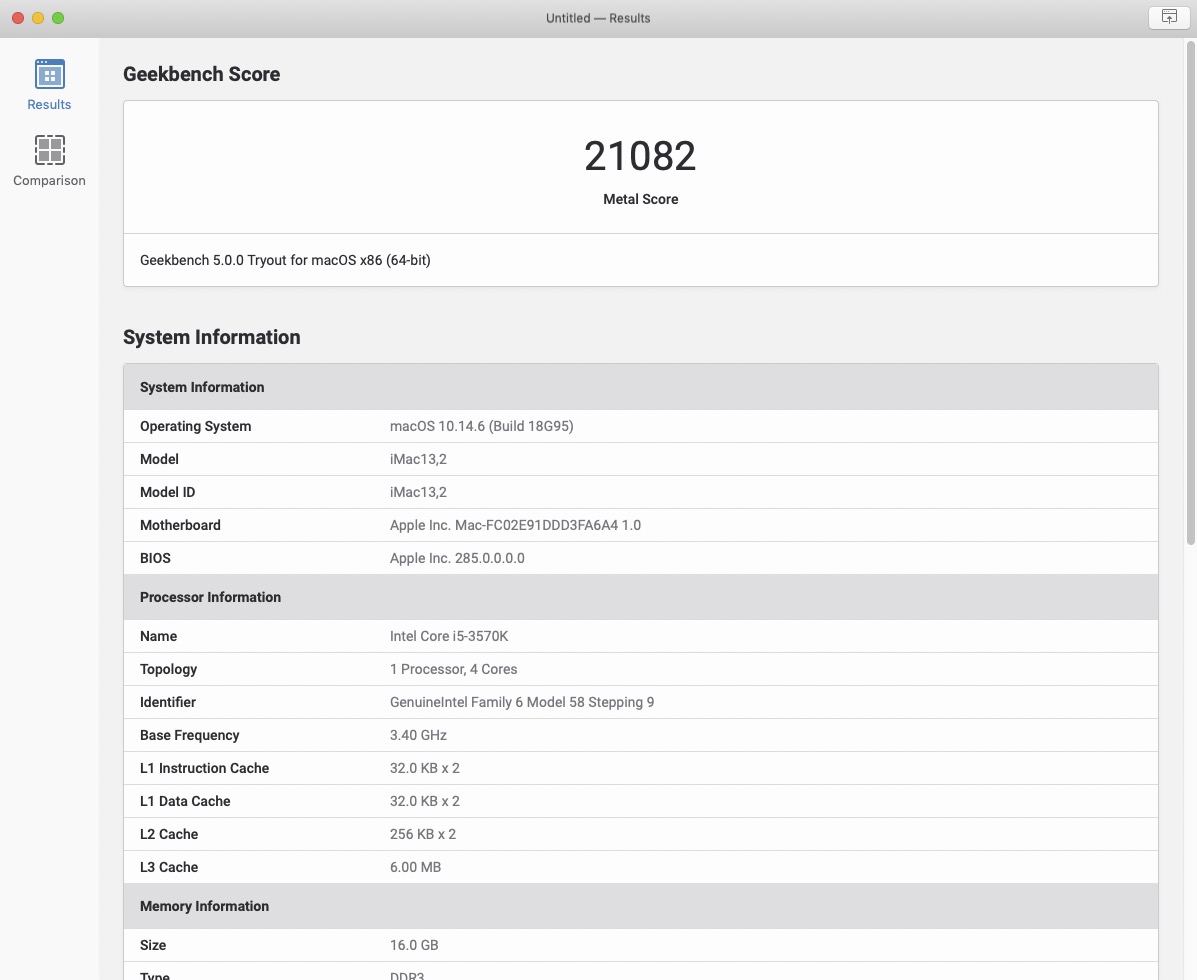Select the Geekbench 5.0.0 Tryout version text
Screen dimensions: 1197x980
(285, 260)
